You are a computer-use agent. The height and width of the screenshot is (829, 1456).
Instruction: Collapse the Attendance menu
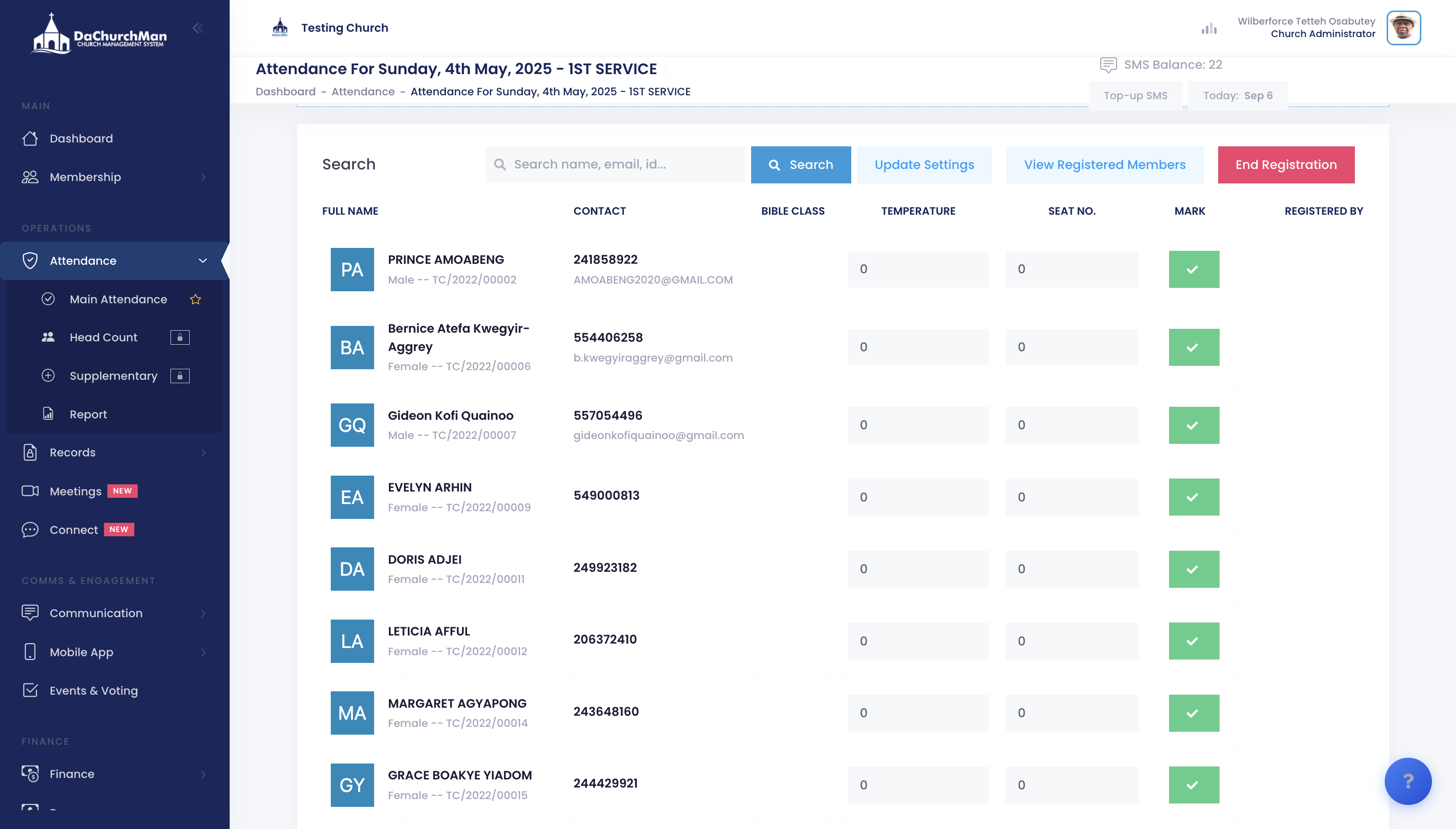click(x=115, y=261)
